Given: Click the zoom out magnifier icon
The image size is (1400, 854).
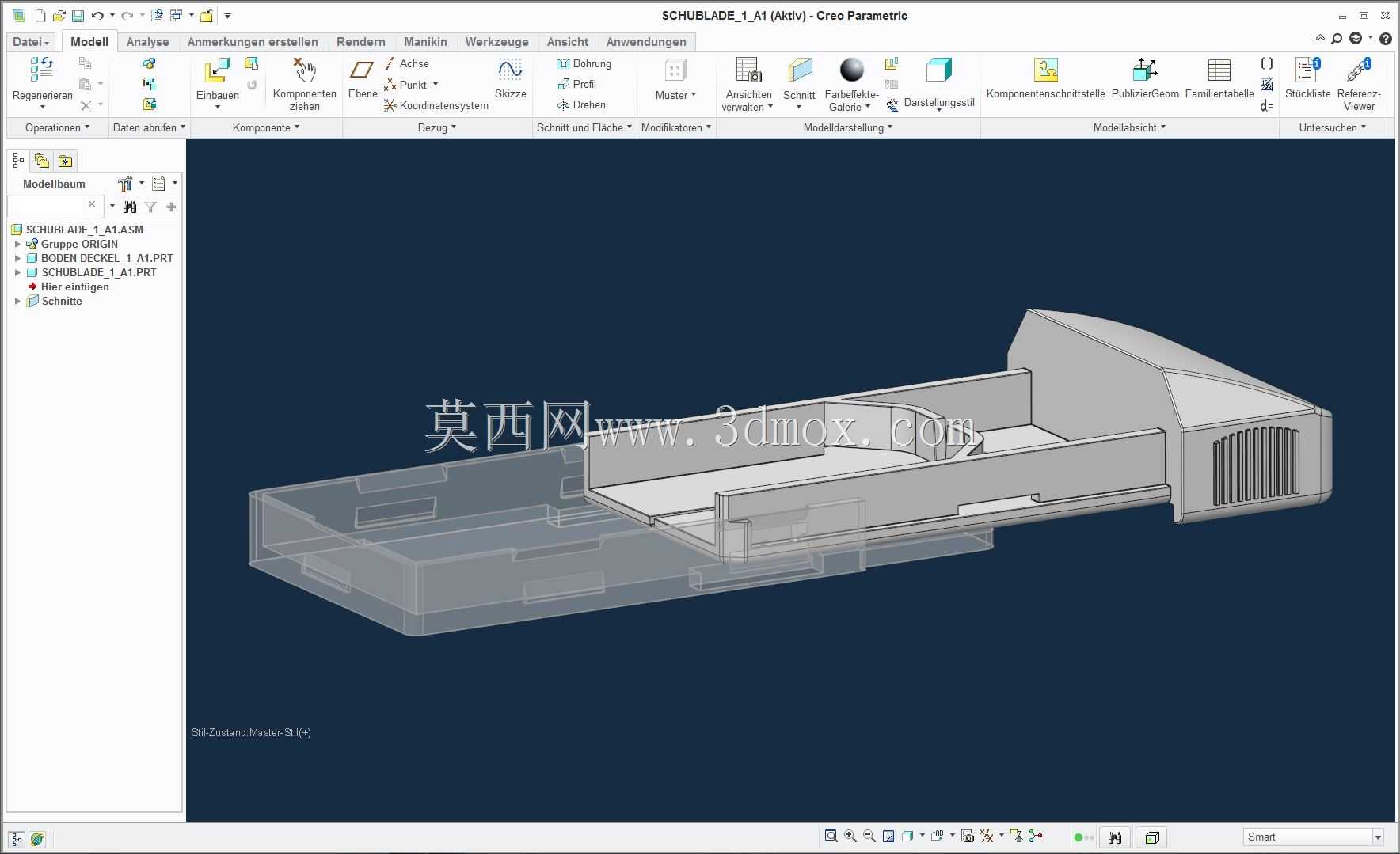Looking at the screenshot, I should pyautogui.click(x=869, y=837).
